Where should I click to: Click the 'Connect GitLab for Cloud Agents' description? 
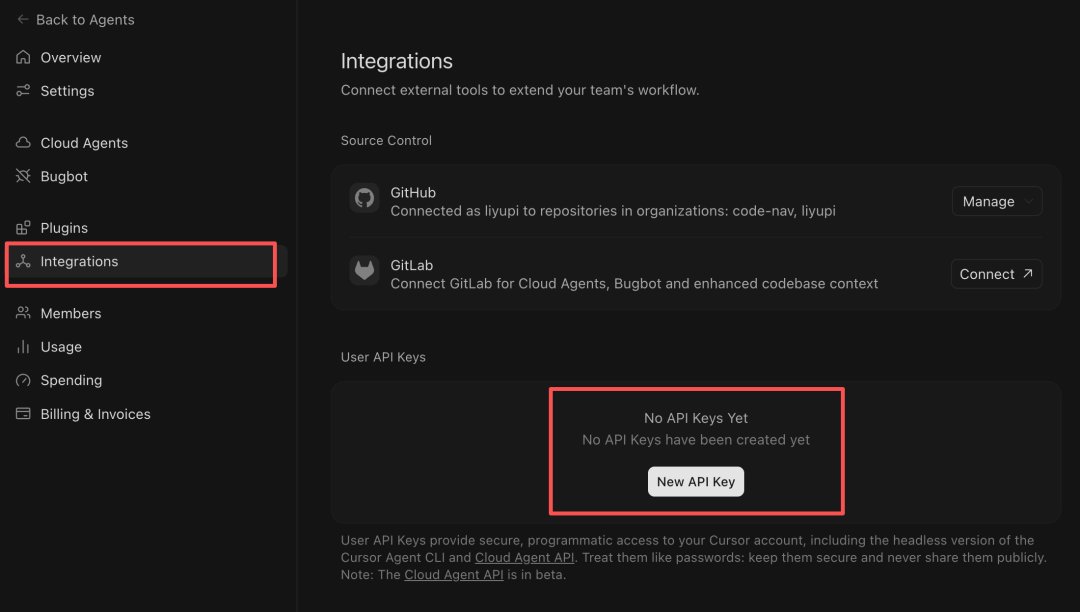[634, 284]
